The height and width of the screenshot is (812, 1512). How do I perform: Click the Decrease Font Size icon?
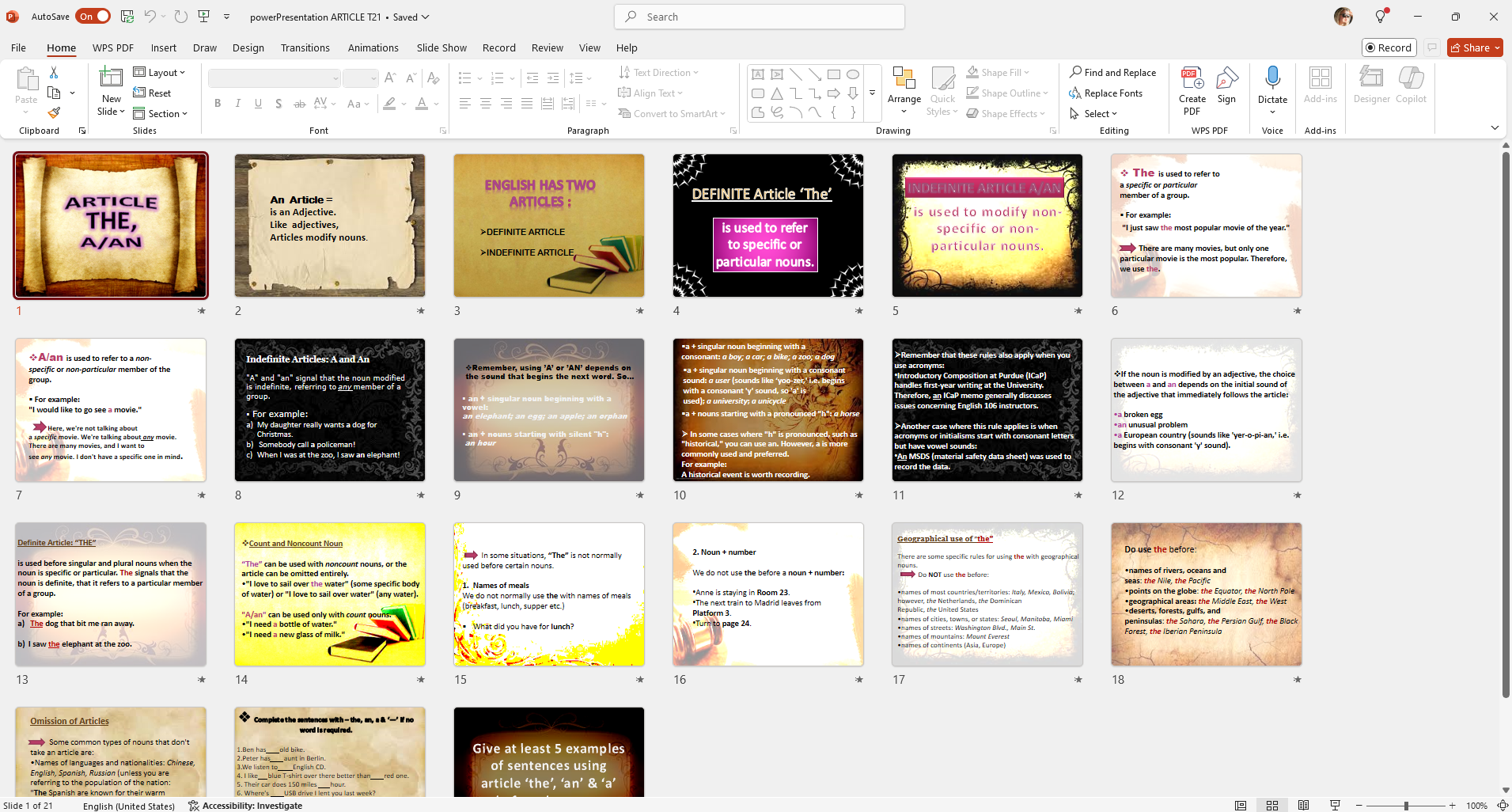click(411, 78)
